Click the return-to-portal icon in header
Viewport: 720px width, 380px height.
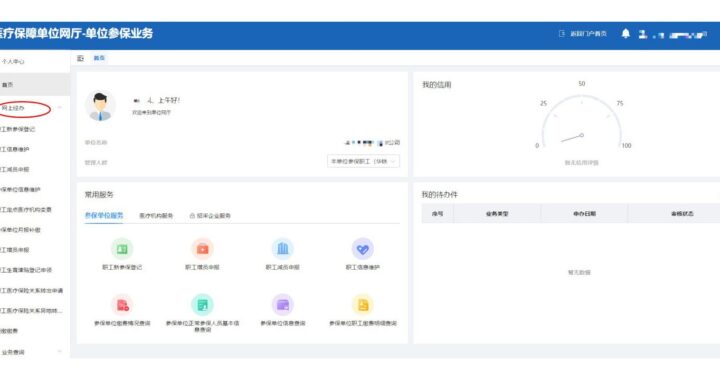click(x=562, y=34)
